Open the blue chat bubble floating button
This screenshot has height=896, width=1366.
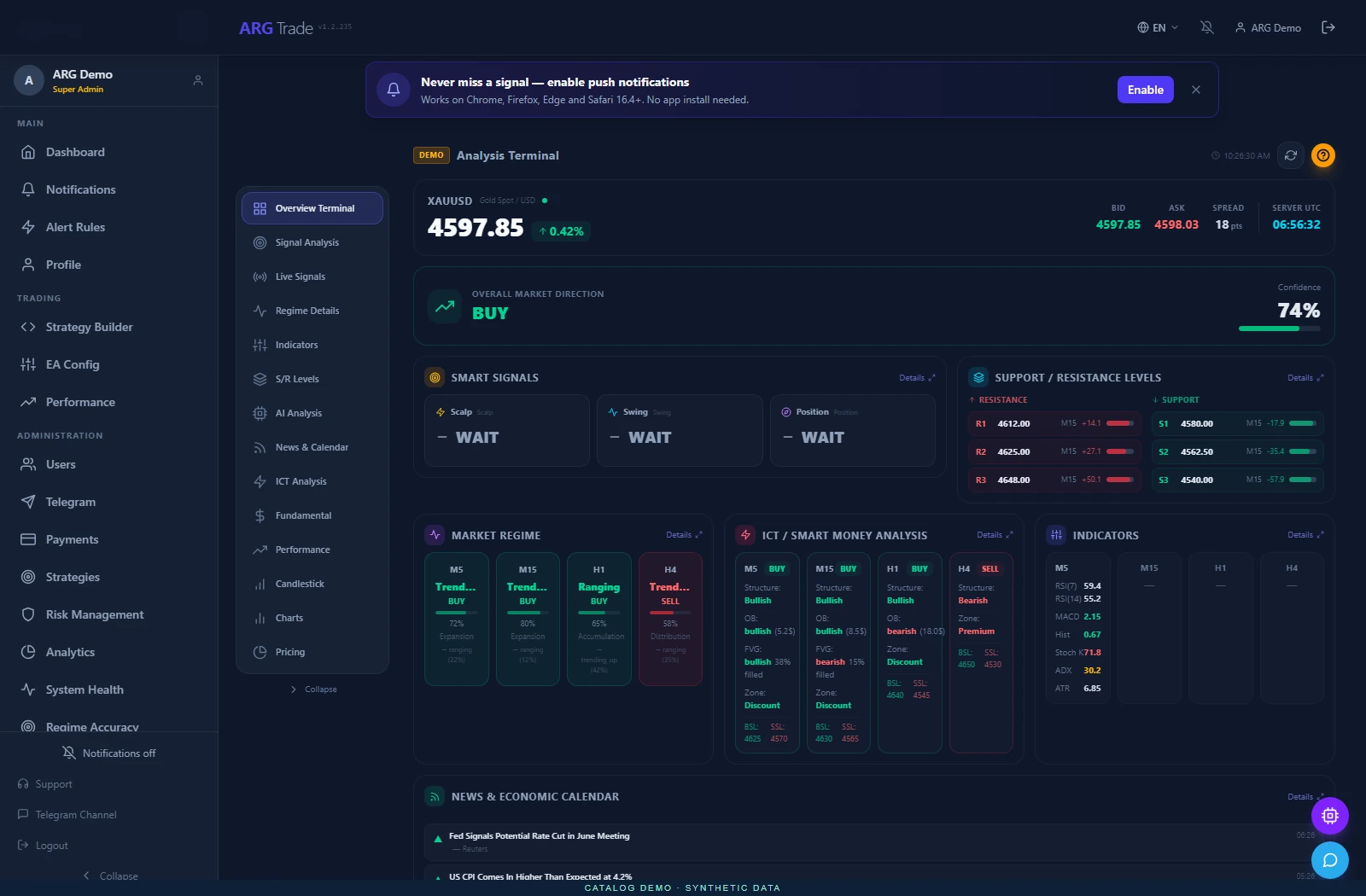point(1330,860)
